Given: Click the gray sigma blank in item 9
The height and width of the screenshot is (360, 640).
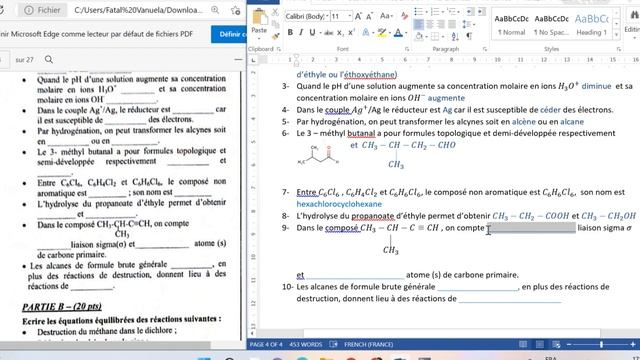Looking at the screenshot, I should [x=531, y=228].
